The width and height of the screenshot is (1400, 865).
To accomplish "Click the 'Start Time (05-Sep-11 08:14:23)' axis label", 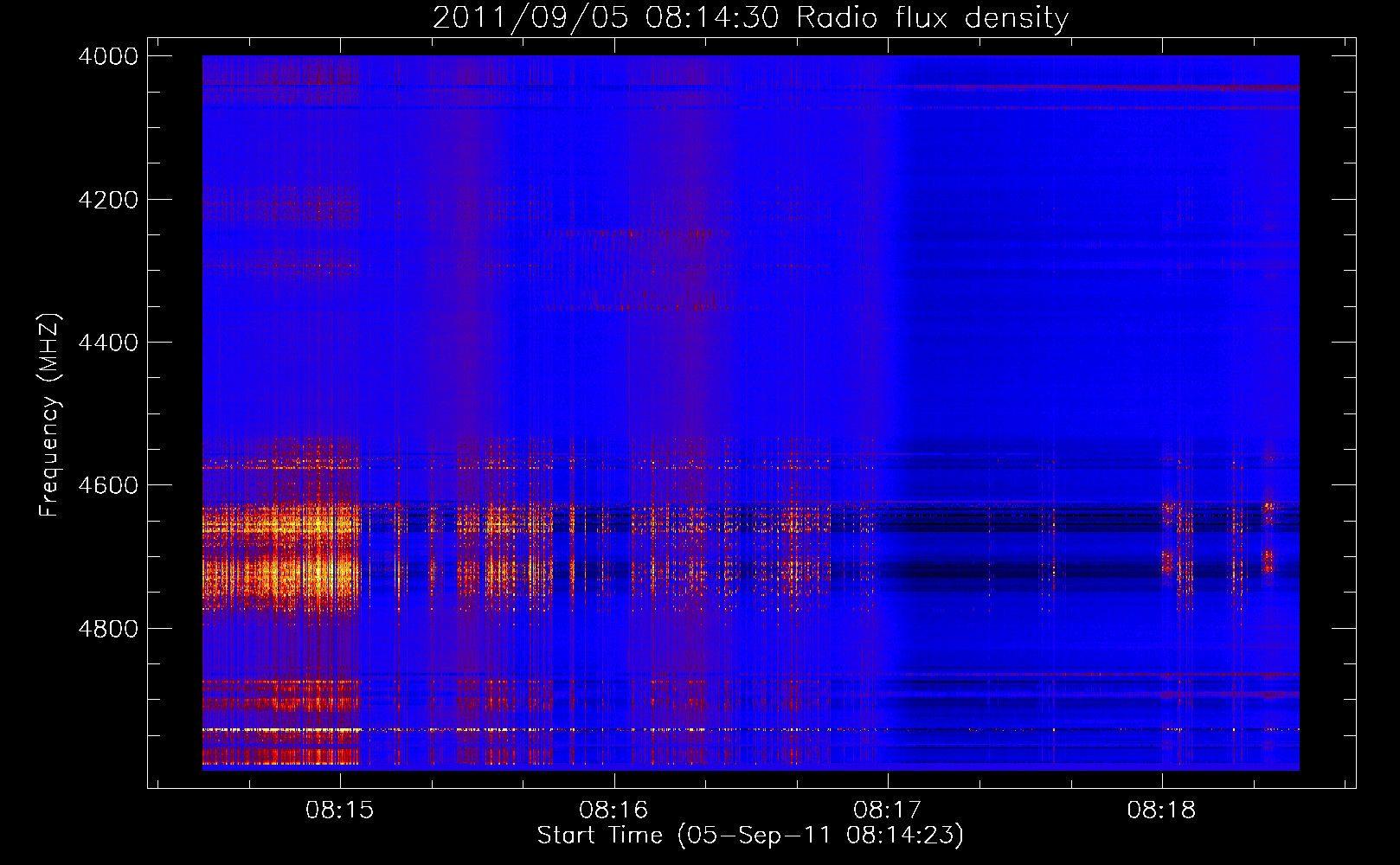I will point(750,836).
